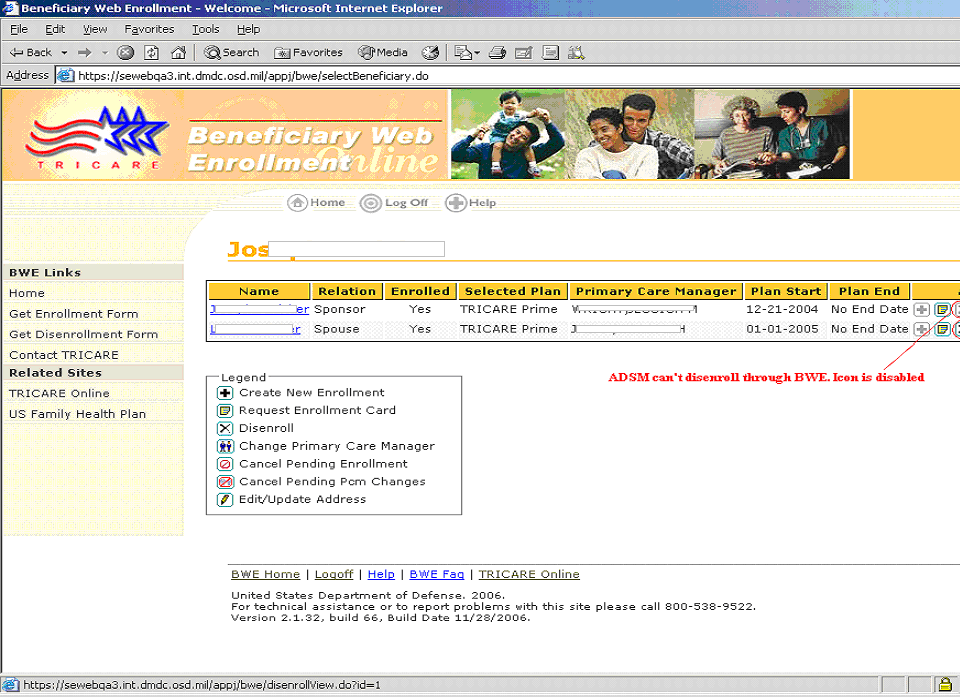Open the Help menu in menu bar
Image resolution: width=960 pixels, height=697 pixels.
point(249,29)
